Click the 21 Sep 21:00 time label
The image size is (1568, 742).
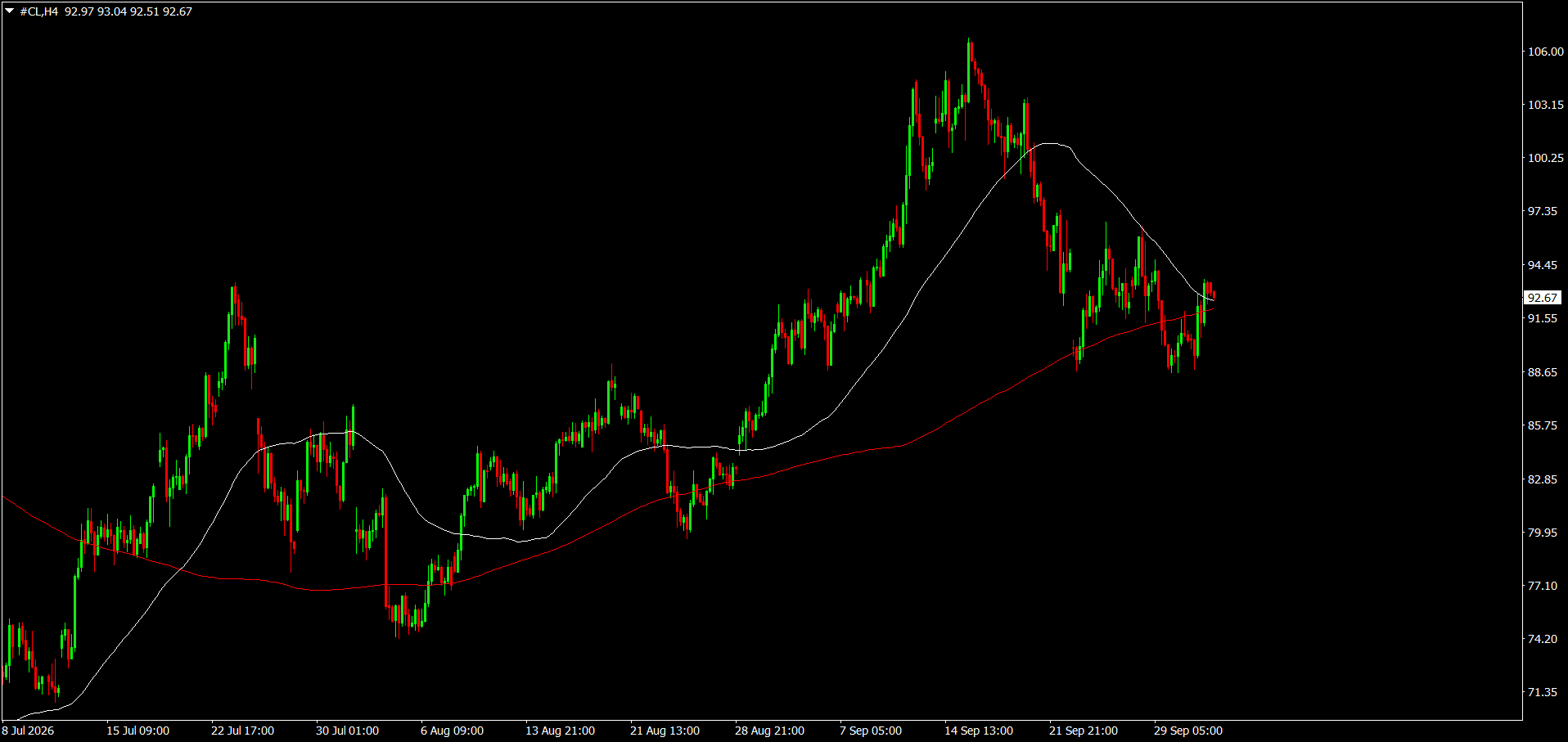click(x=1084, y=731)
